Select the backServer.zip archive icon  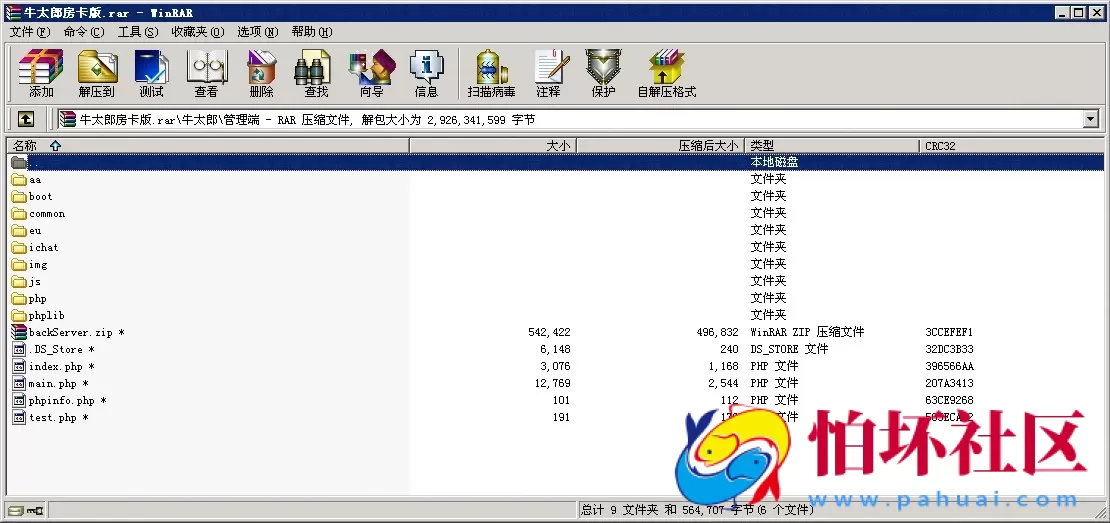click(19, 333)
